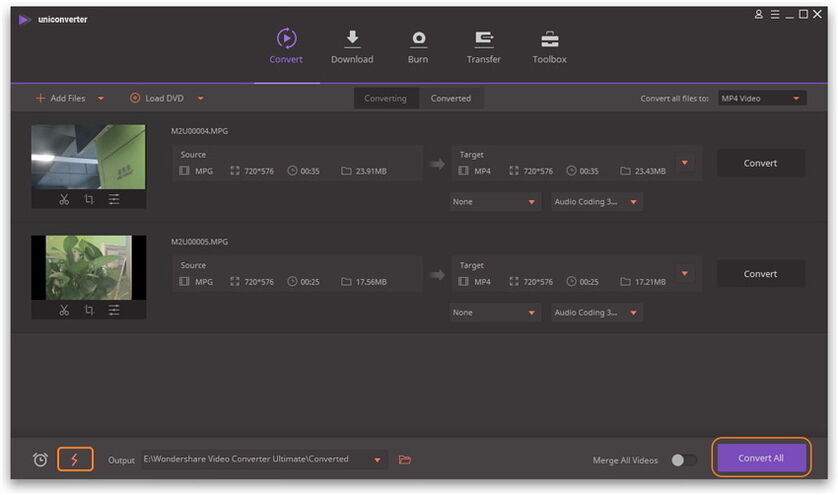The image size is (838, 495).
Task: Select the M2U00005.MPG plant video thumbnail
Action: pyautogui.click(x=88, y=267)
